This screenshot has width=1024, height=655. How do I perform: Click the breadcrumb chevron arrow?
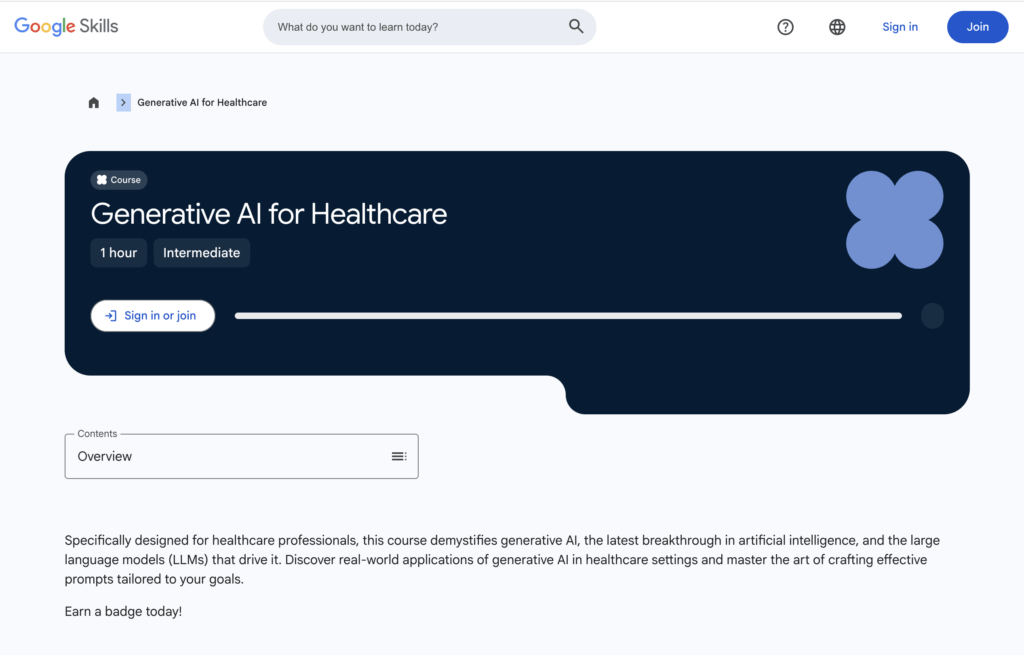pyautogui.click(x=123, y=102)
